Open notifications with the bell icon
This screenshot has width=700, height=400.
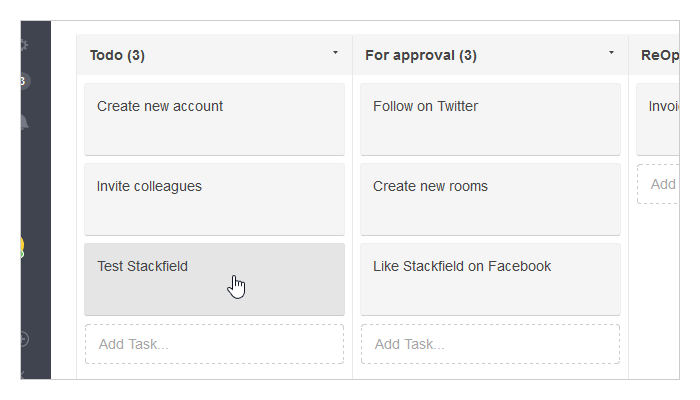(x=25, y=122)
